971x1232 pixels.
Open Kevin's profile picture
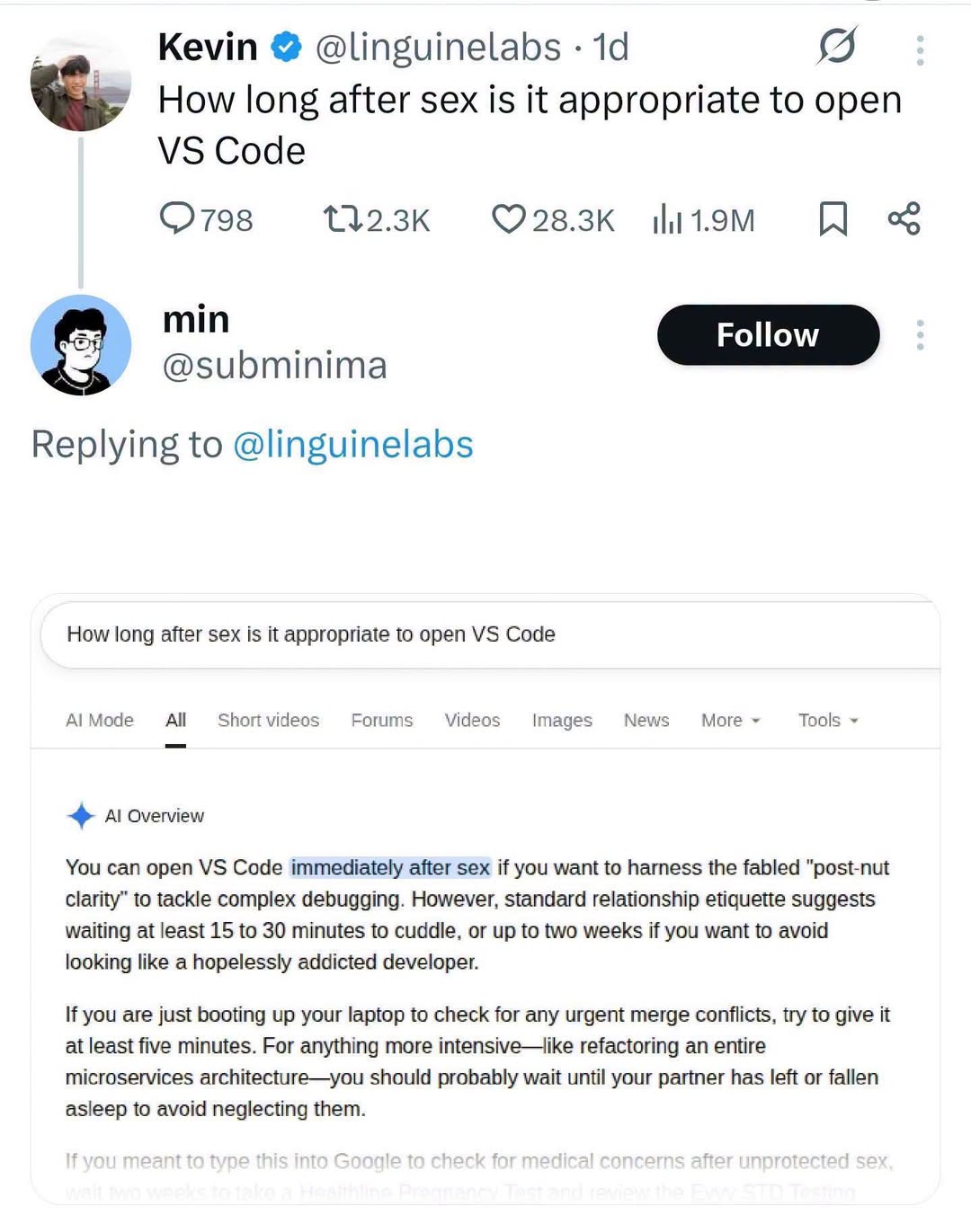point(81,82)
